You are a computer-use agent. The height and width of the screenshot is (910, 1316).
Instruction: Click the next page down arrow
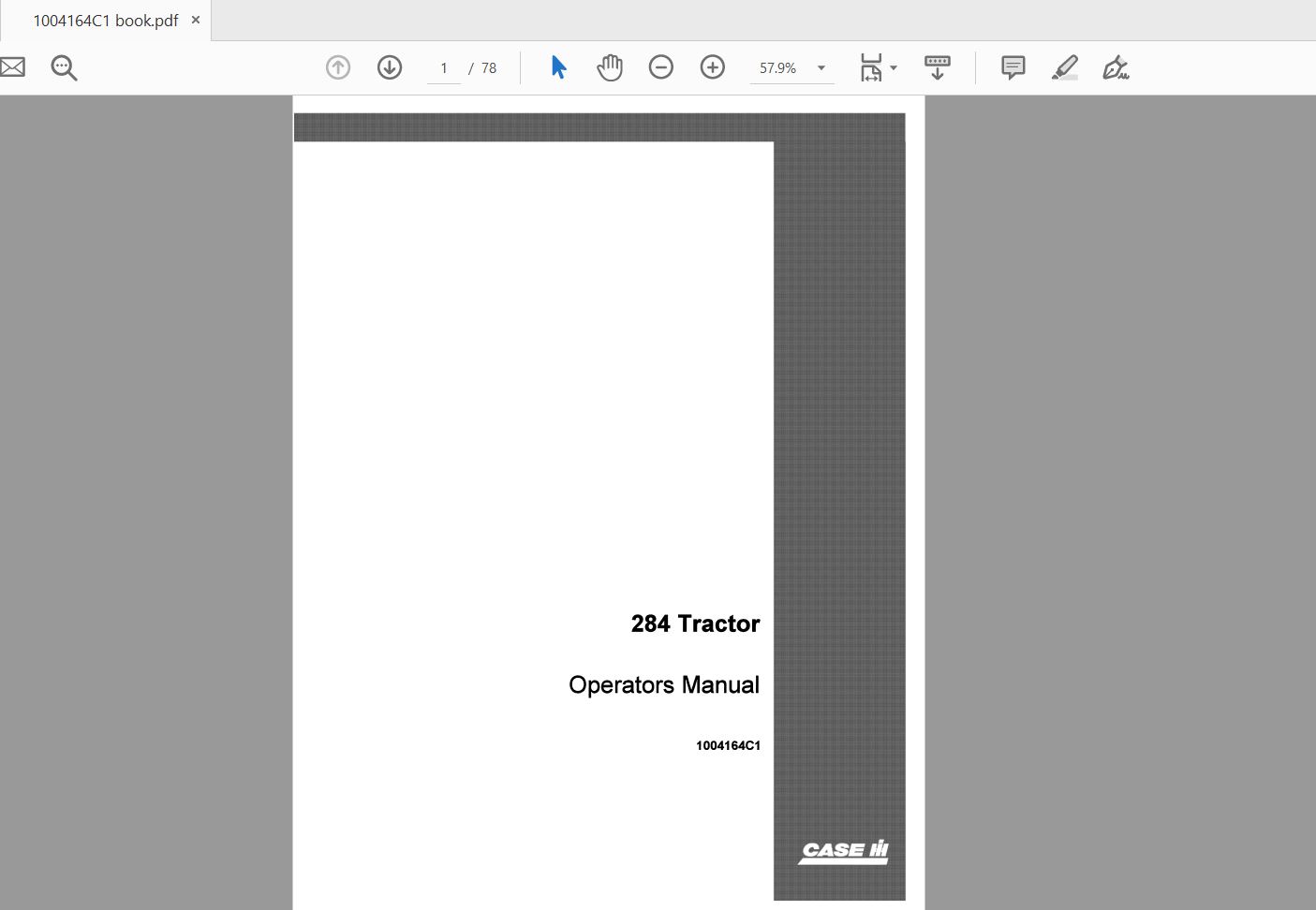(390, 66)
